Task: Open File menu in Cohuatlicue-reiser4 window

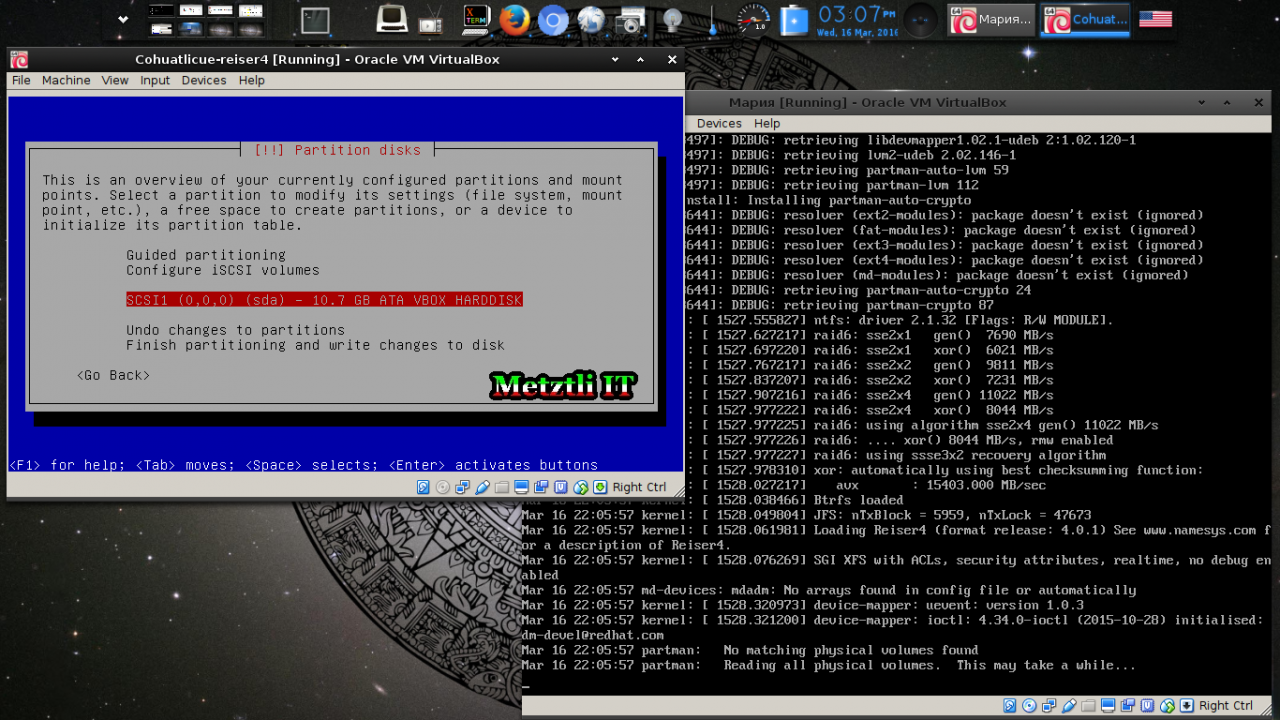Action: pos(21,81)
